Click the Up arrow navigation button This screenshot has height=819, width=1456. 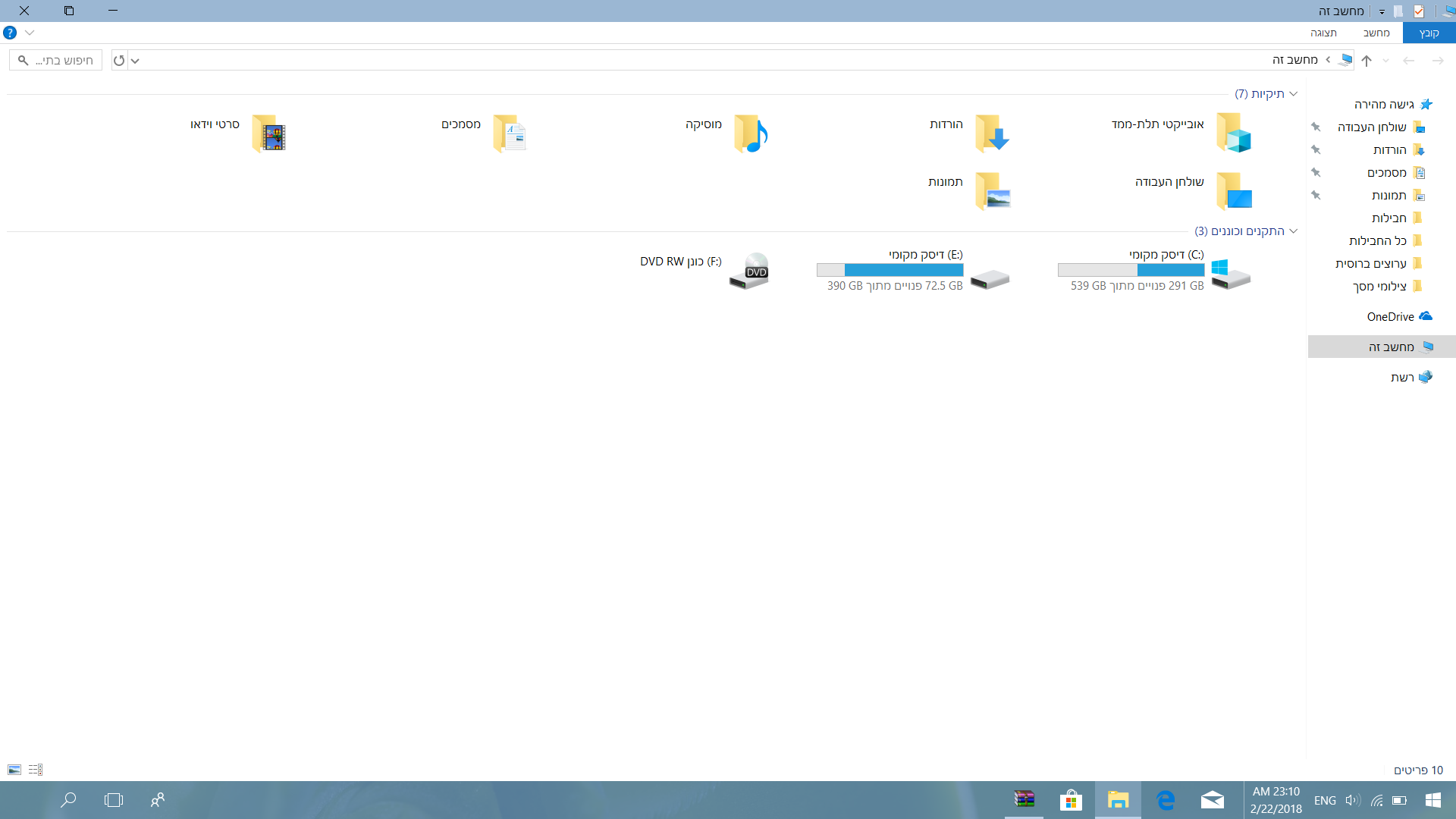1367,61
